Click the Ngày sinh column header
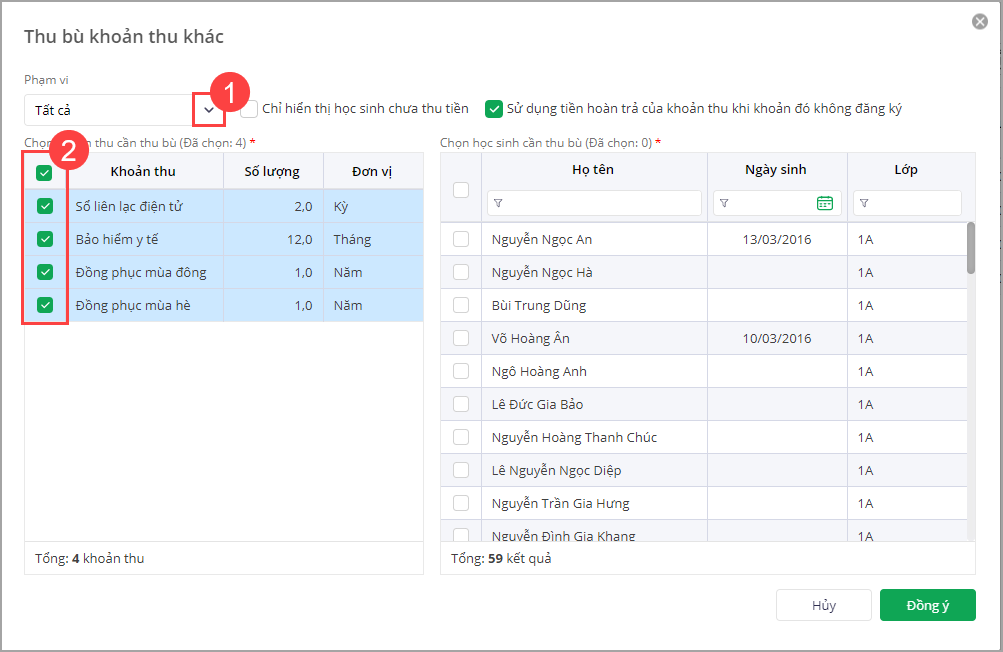Image resolution: width=1003 pixels, height=652 pixels. tap(776, 170)
